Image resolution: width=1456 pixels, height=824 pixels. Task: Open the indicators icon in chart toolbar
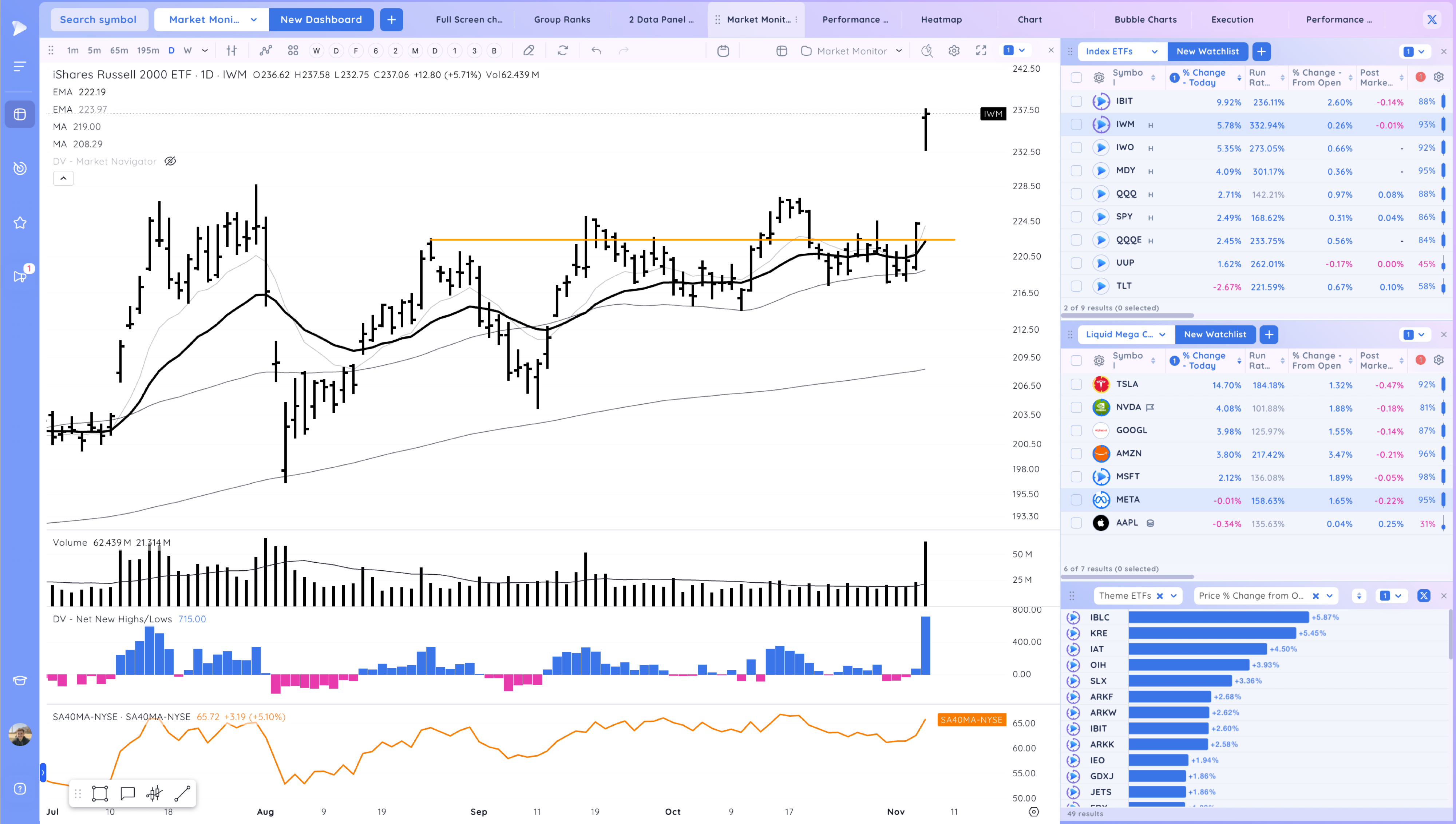click(265, 51)
